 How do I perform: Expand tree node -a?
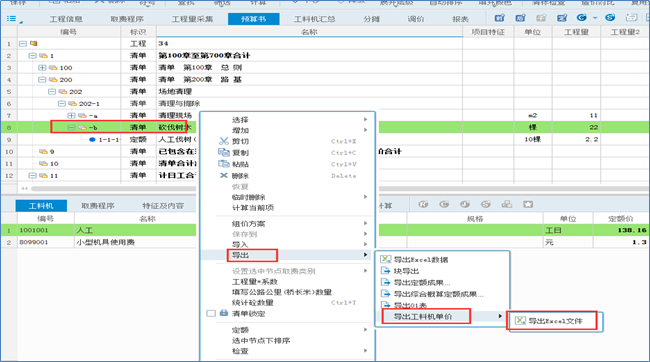pos(71,115)
